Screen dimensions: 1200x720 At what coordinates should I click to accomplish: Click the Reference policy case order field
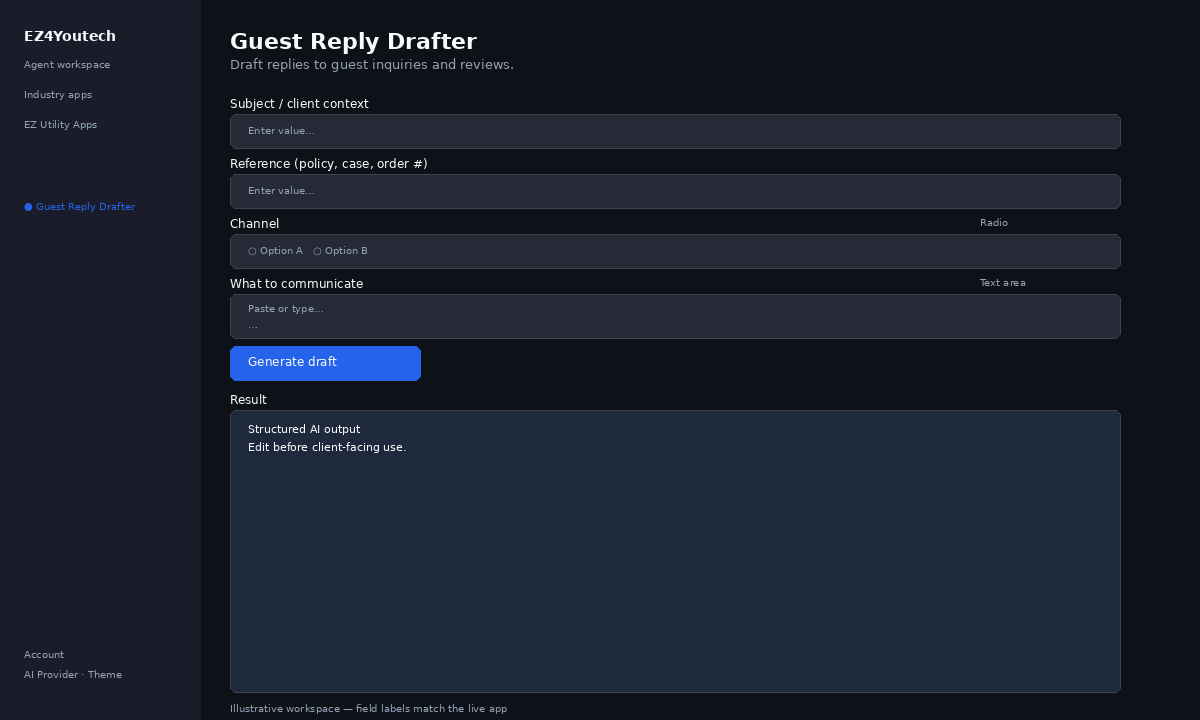pyautogui.click(x=675, y=191)
